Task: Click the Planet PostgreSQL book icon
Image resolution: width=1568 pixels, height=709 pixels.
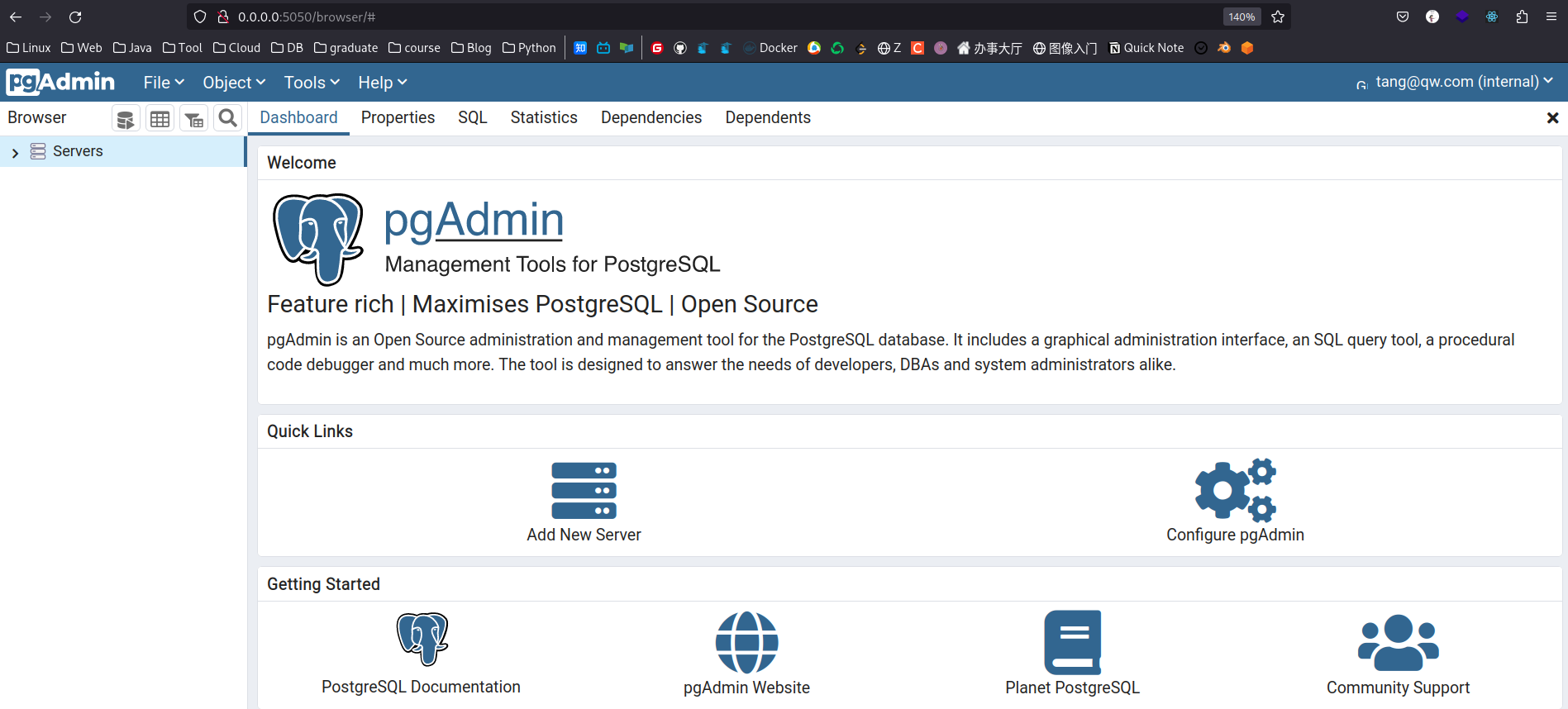Action: (x=1072, y=642)
